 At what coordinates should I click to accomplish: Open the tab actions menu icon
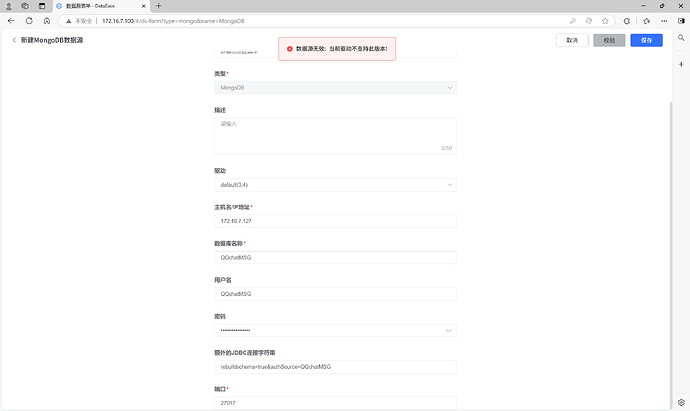(x=42, y=6)
